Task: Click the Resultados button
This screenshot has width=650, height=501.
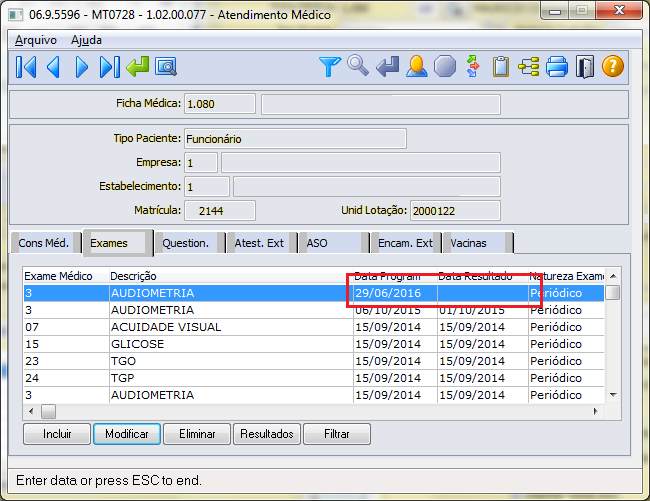Action: tap(267, 434)
